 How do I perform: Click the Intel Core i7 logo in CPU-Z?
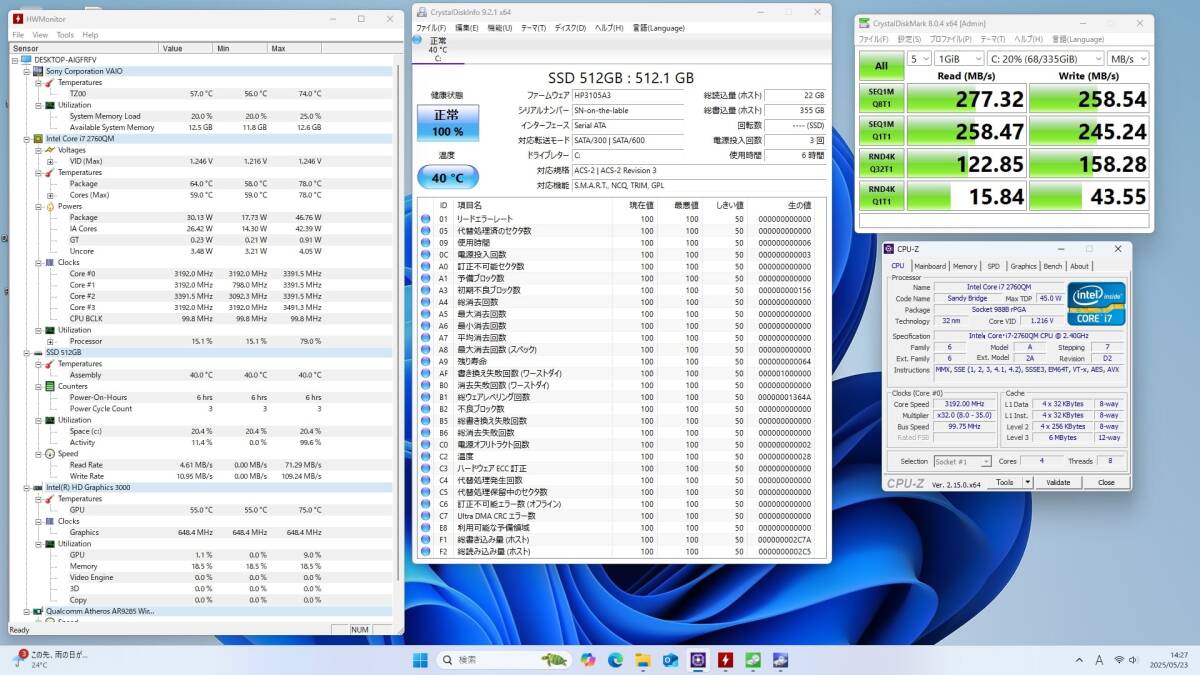tap(1096, 303)
